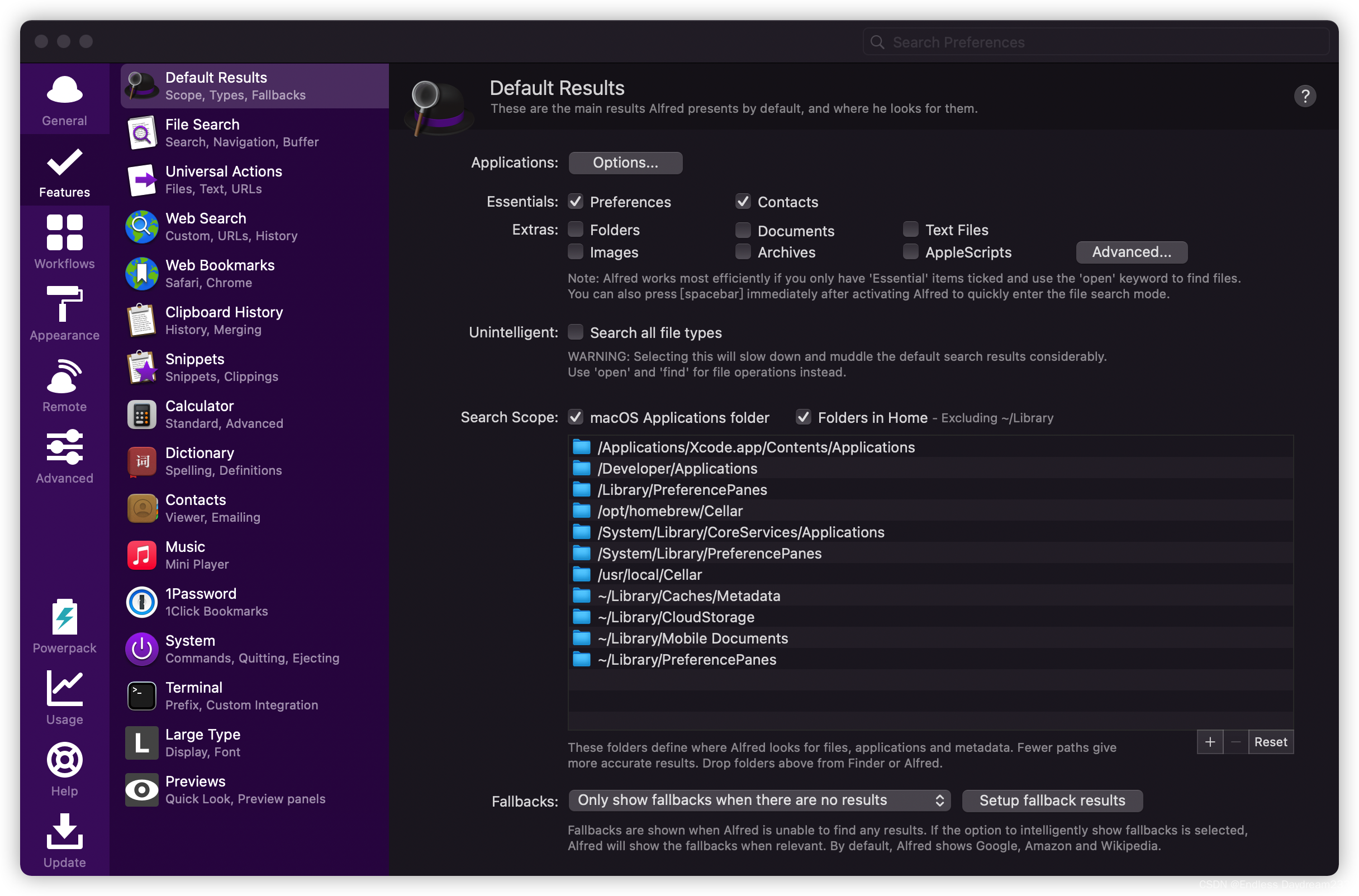The image size is (1359, 896).
Task: Uncheck the Contacts essentials checkbox
Action: [743, 202]
